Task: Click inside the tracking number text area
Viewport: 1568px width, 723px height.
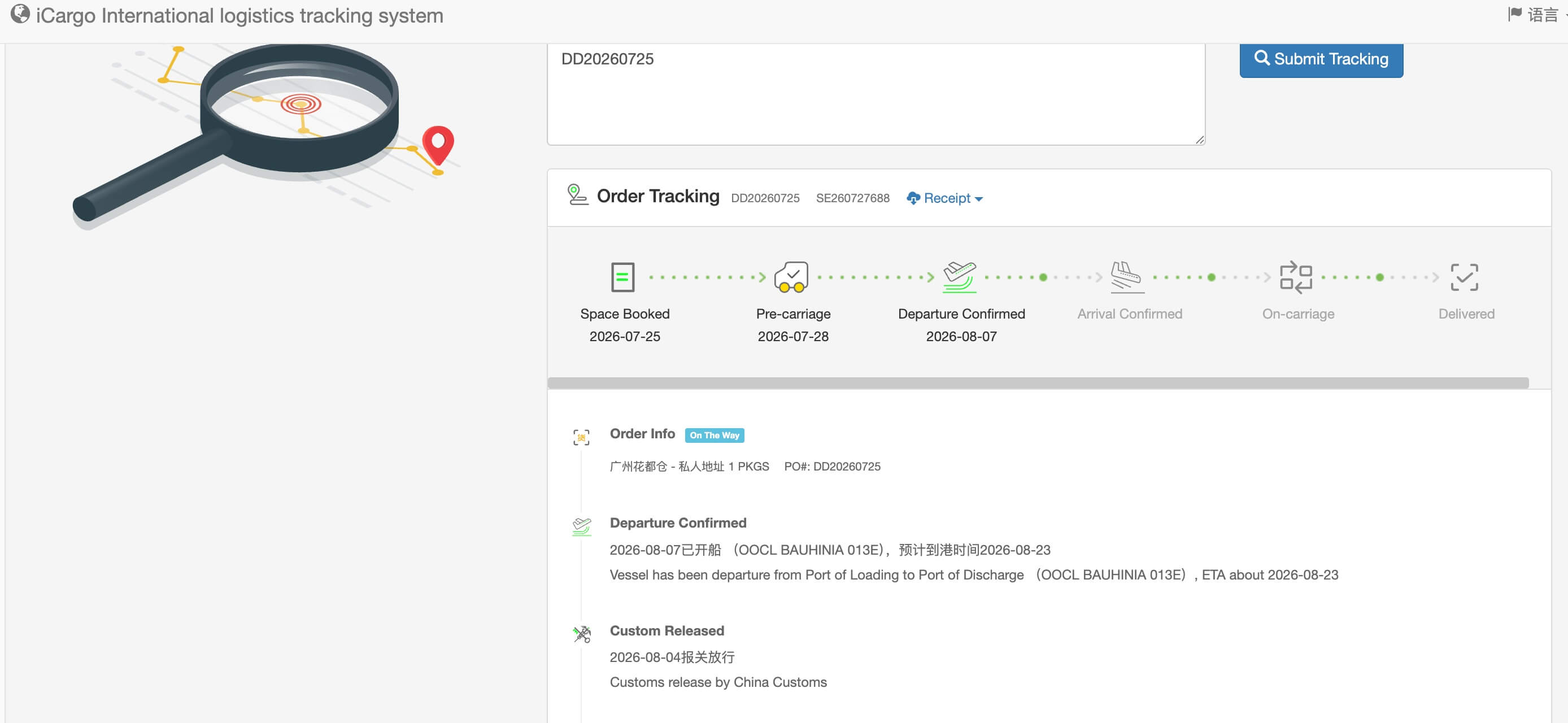Action: coord(876,94)
